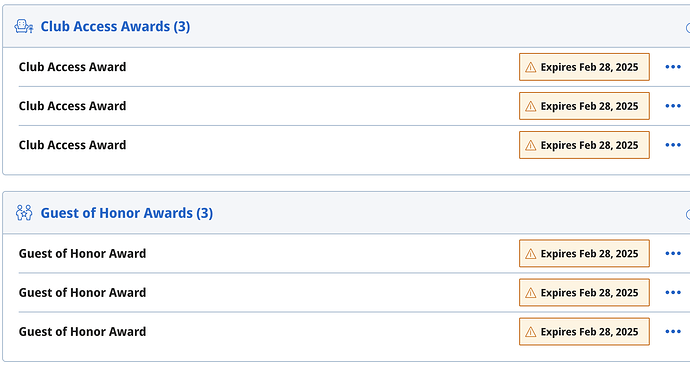Open three-dot menu for third Club Access Award
Viewport: 690px width, 380px height.
[x=673, y=145]
